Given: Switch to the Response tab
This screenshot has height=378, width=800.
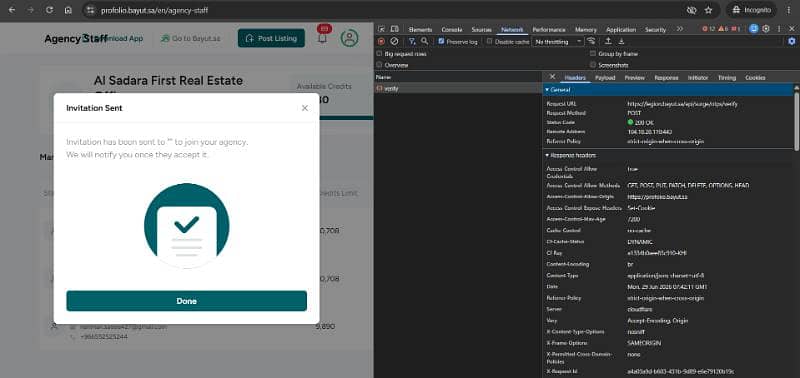Looking at the screenshot, I should click(666, 78).
